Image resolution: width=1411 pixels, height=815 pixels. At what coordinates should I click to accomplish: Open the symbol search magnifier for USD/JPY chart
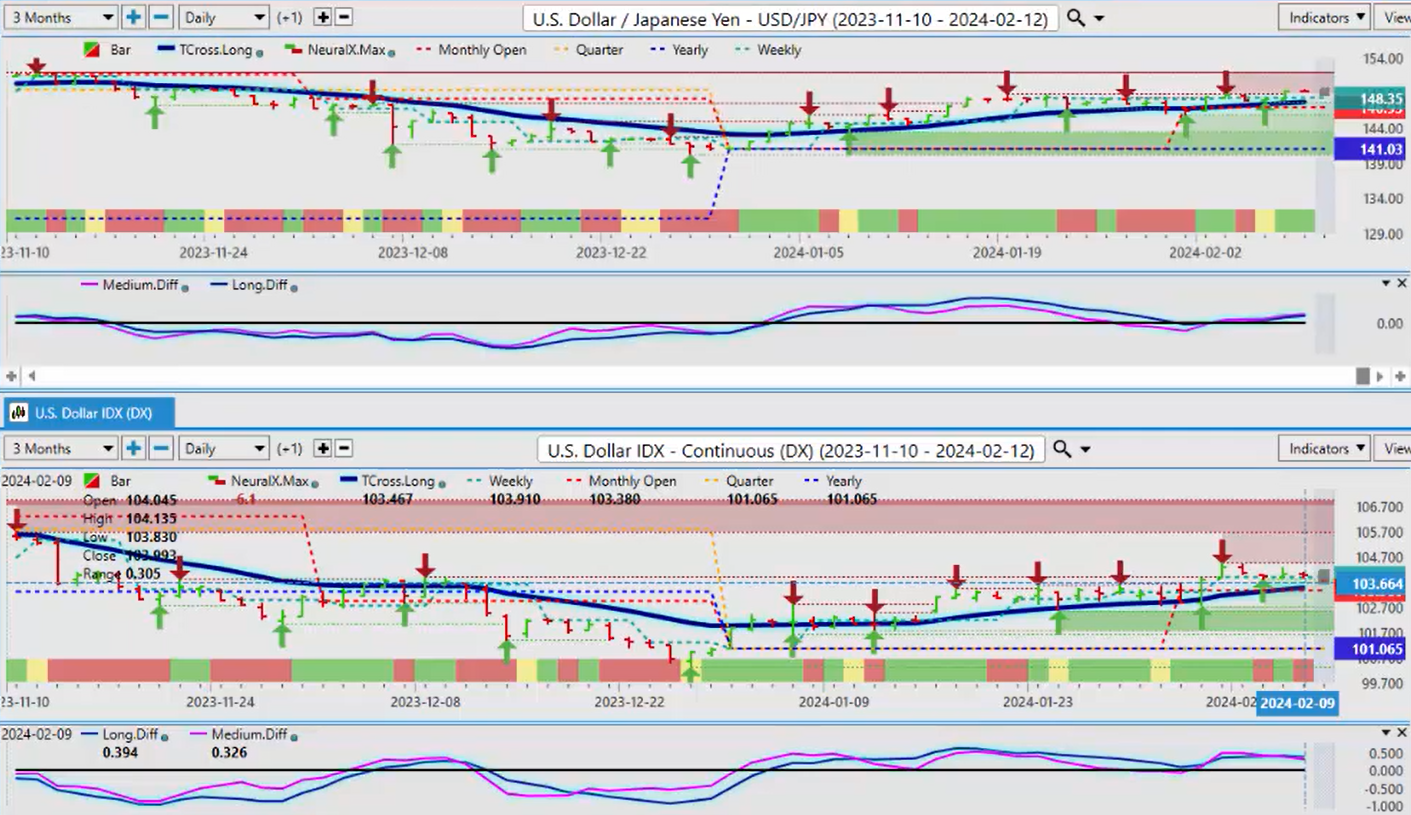click(x=1075, y=18)
